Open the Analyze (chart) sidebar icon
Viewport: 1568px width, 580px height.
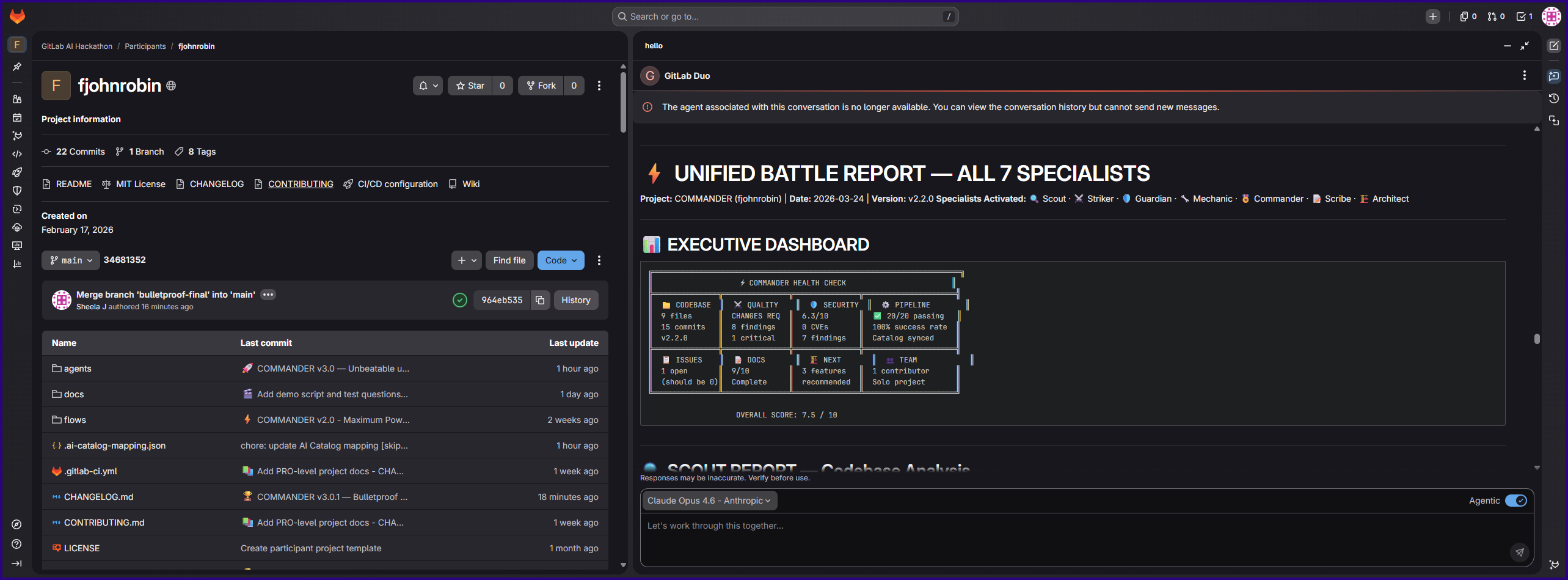17,264
